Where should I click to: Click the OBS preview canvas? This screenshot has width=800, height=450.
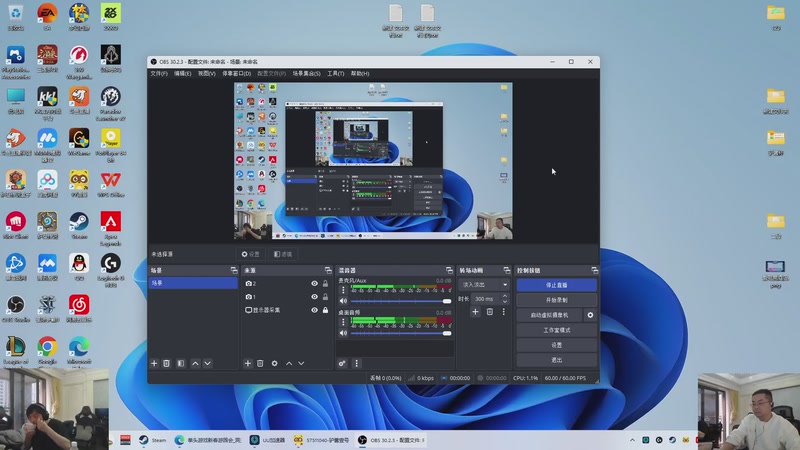[373, 161]
